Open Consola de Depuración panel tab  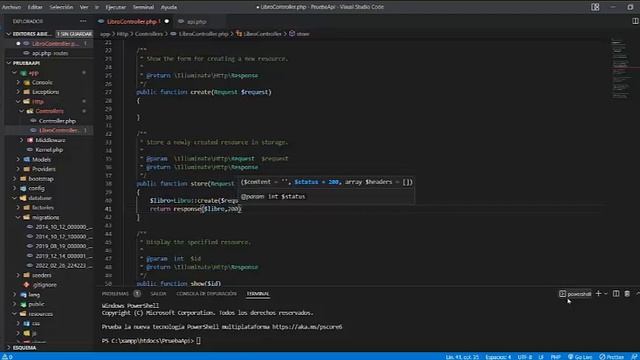pyautogui.click(x=206, y=294)
